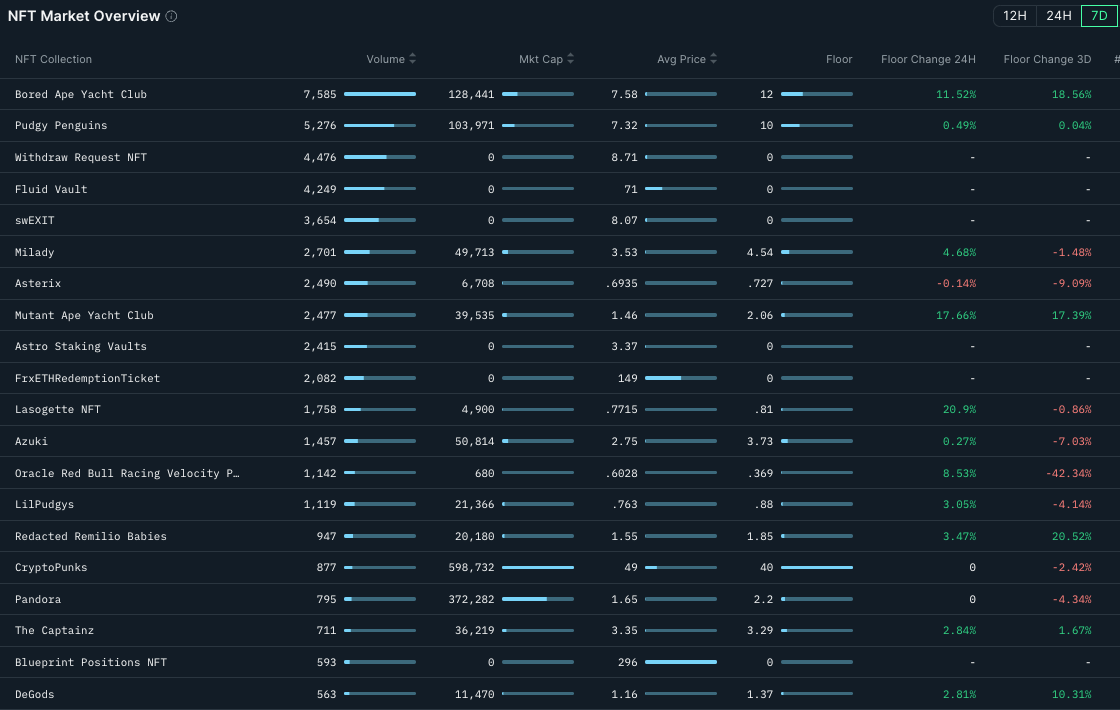Click the Floor column header
1120x710 pixels.
pos(839,59)
